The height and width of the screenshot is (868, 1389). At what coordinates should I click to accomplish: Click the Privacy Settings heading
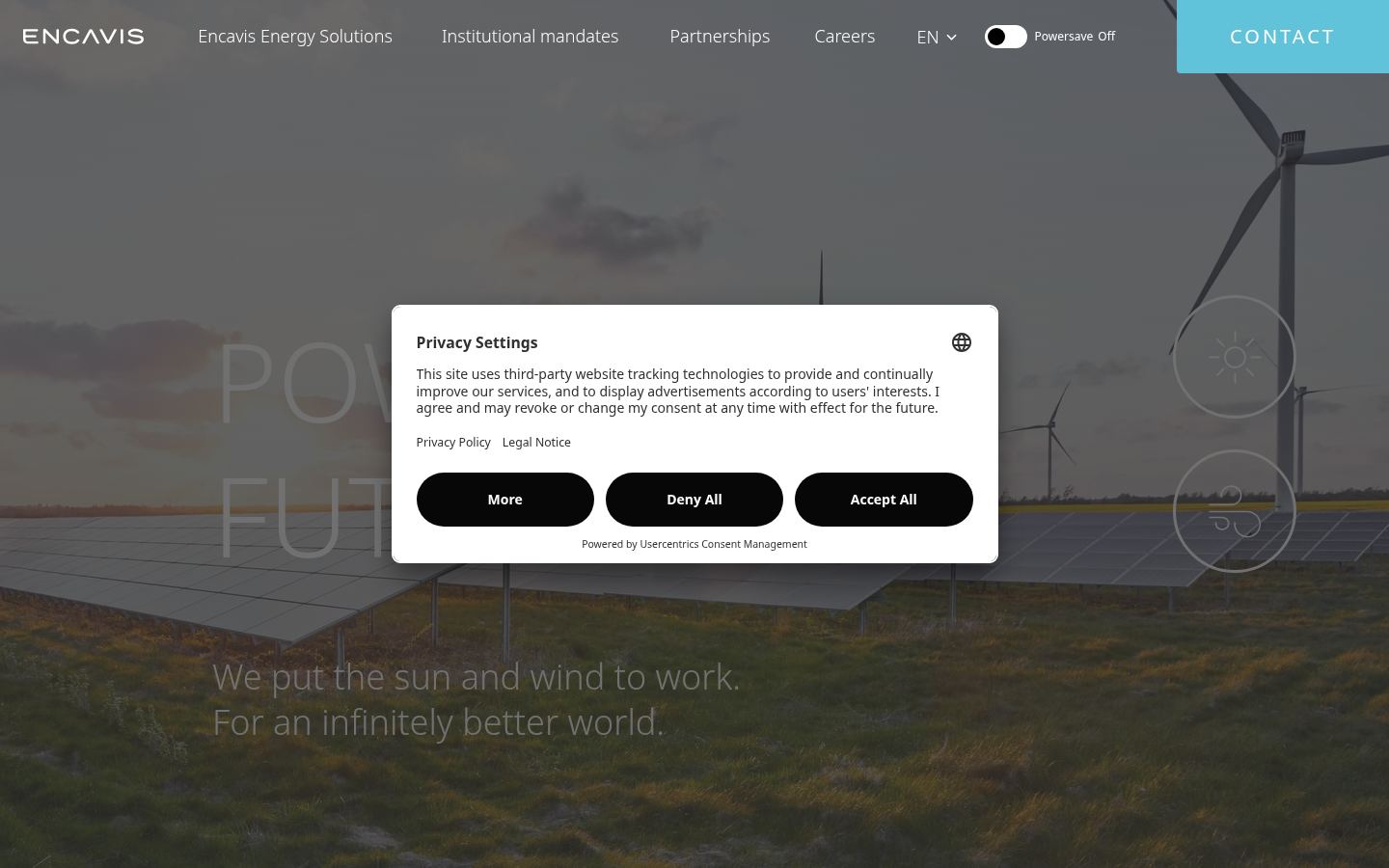pos(477,342)
